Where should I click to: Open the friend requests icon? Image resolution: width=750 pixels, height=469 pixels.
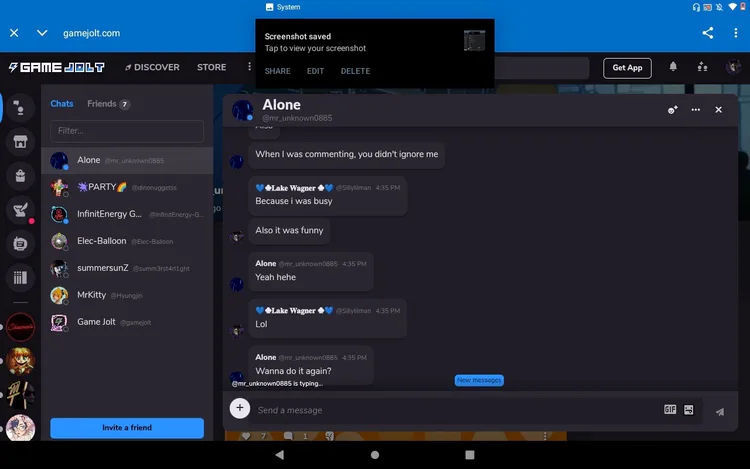tap(702, 67)
